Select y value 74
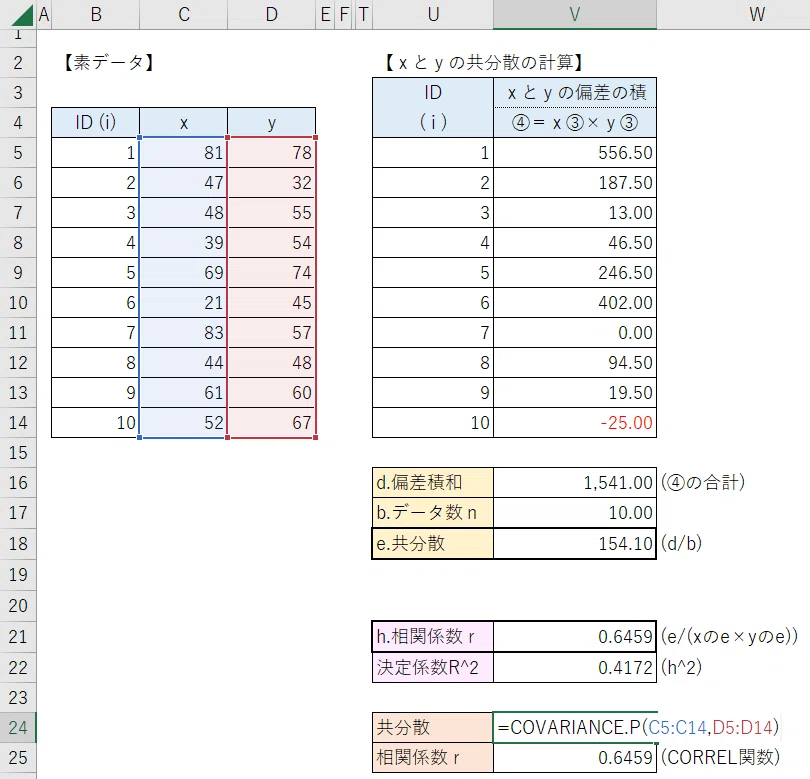This screenshot has width=810, height=779. point(272,272)
